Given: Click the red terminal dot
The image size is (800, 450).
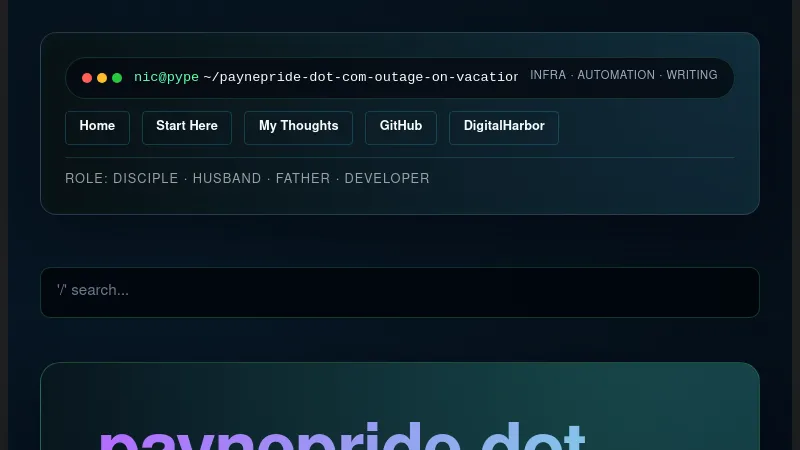Looking at the screenshot, I should point(87,78).
